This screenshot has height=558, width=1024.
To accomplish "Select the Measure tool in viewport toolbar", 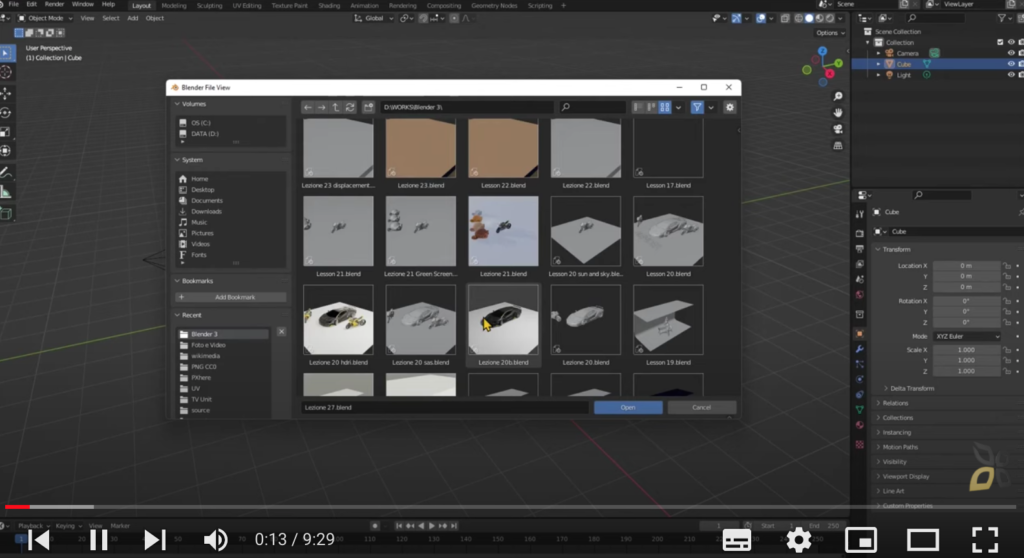I will [7, 192].
